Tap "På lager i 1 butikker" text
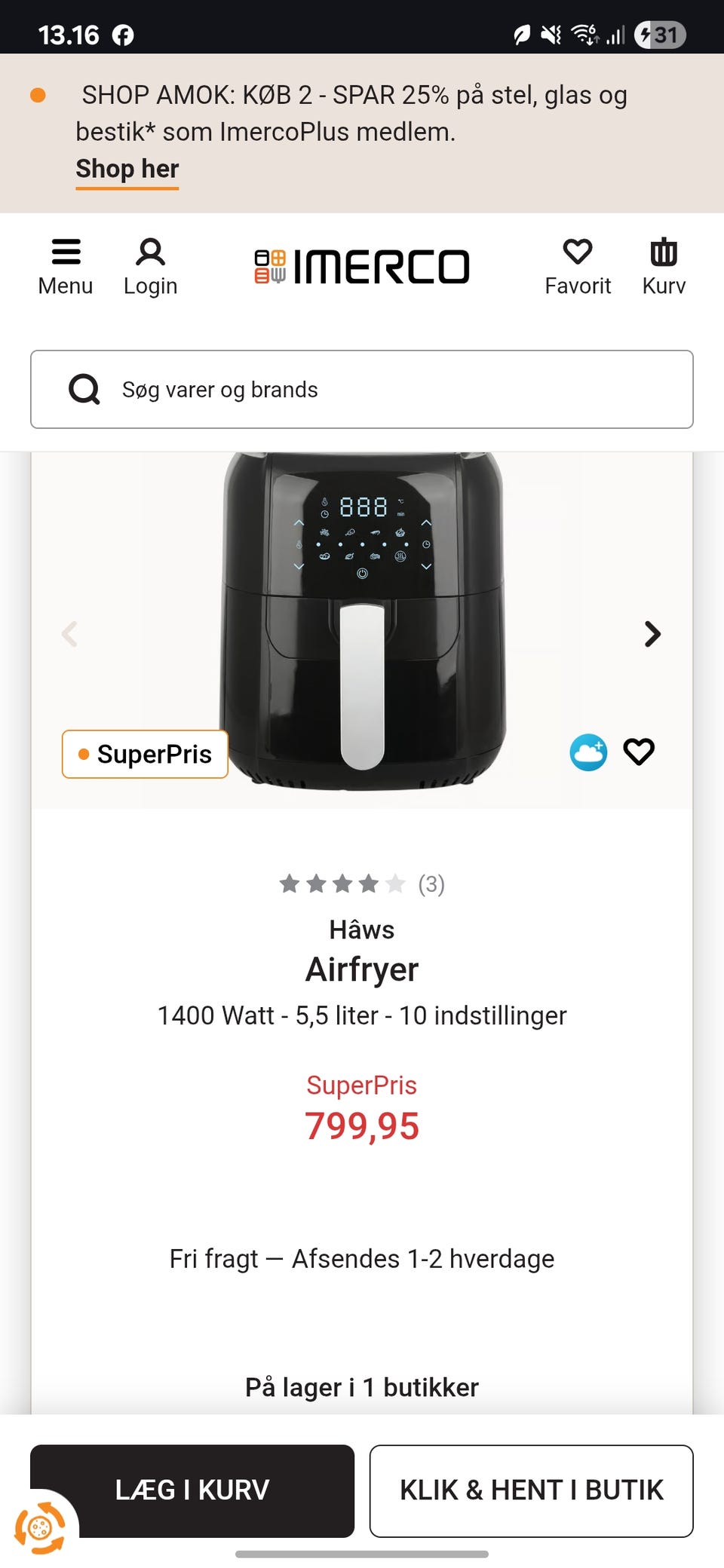 click(x=362, y=1387)
